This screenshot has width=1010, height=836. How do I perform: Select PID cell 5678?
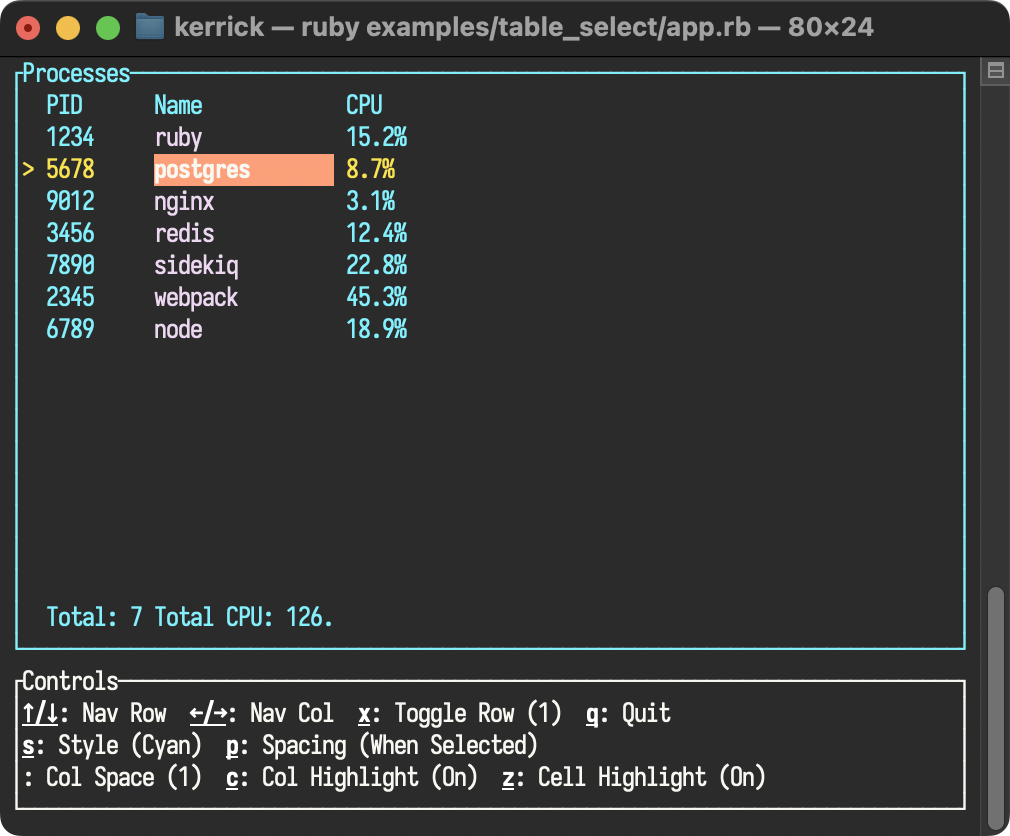click(x=70, y=169)
